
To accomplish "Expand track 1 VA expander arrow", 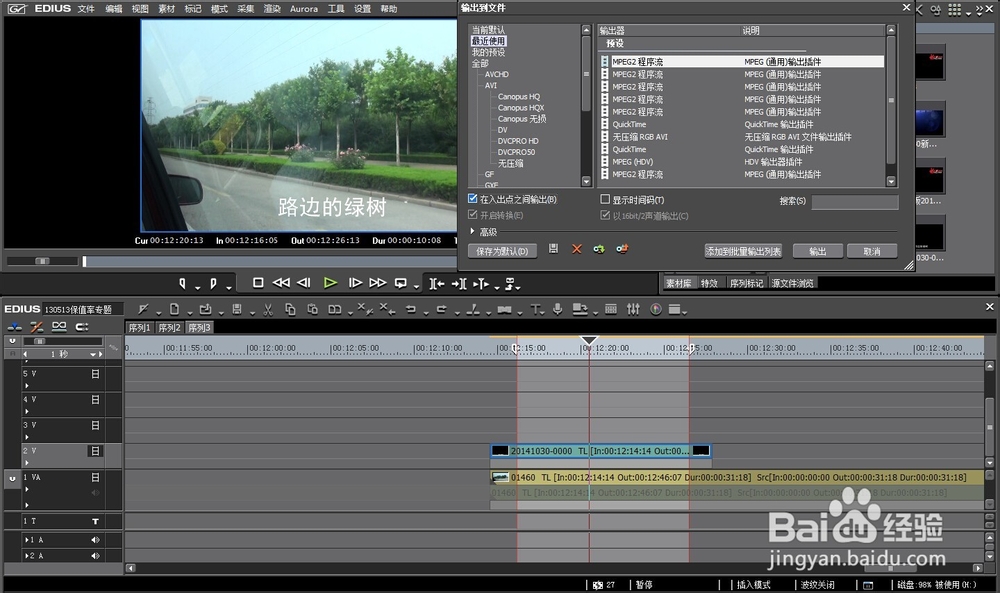I will [x=27, y=490].
